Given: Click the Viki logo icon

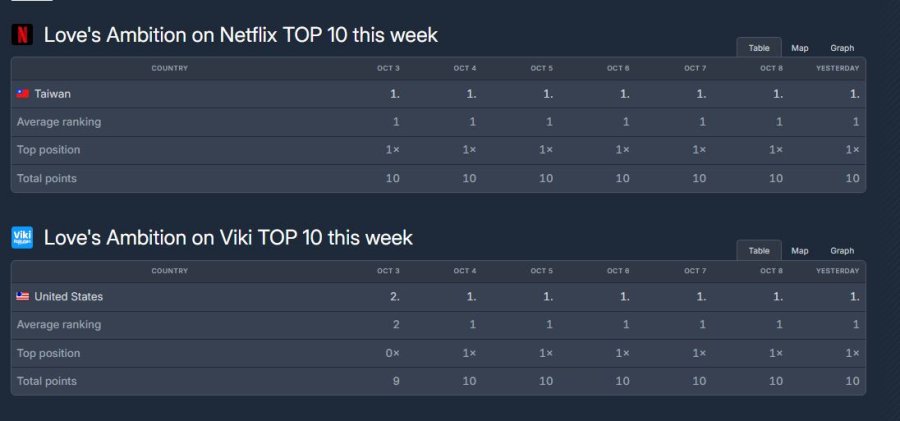Looking at the screenshot, I should point(22,238).
